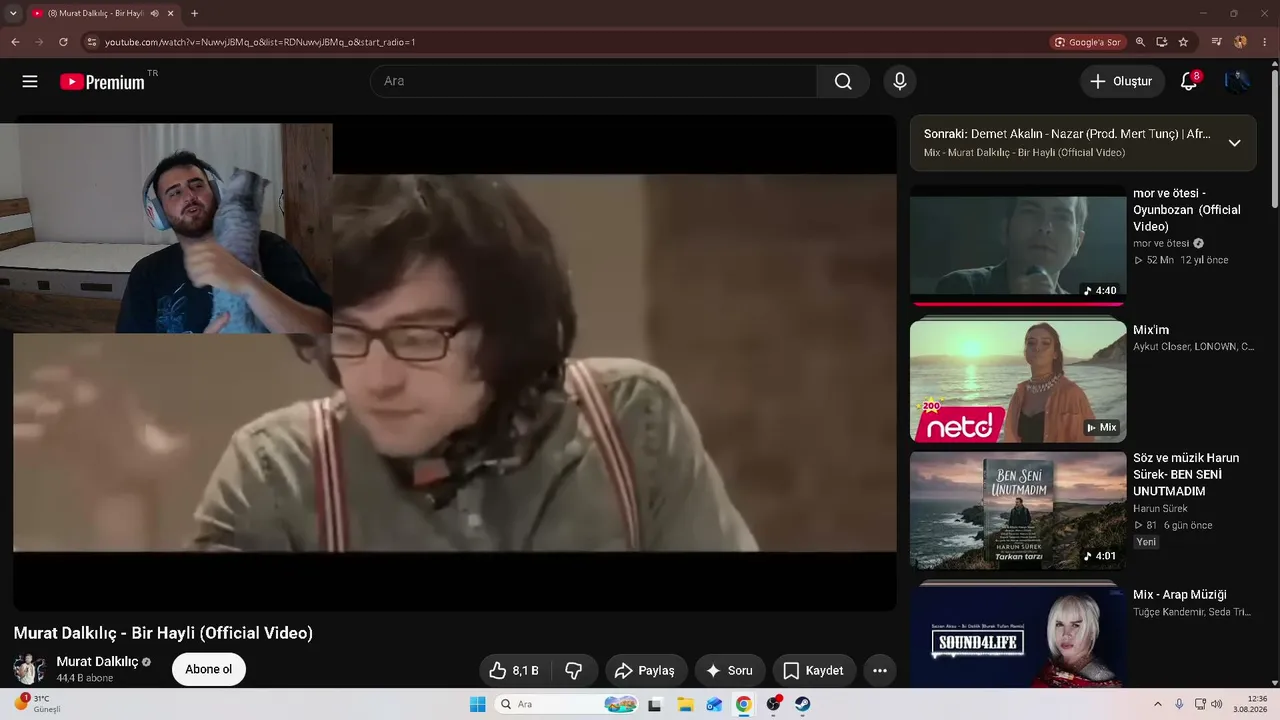Bookmark this page with the star icon
This screenshot has height=720, width=1280.
pos(1183,42)
